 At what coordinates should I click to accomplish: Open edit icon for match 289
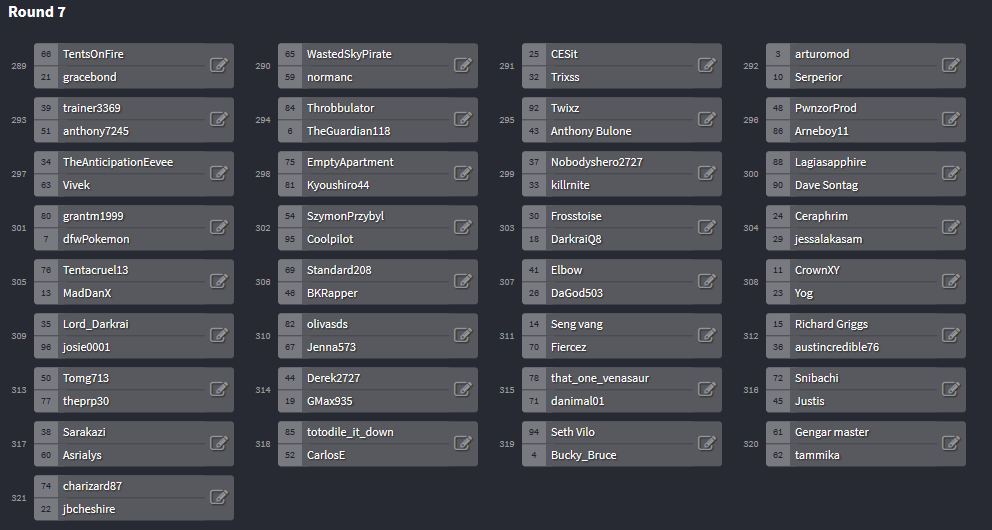tap(218, 65)
